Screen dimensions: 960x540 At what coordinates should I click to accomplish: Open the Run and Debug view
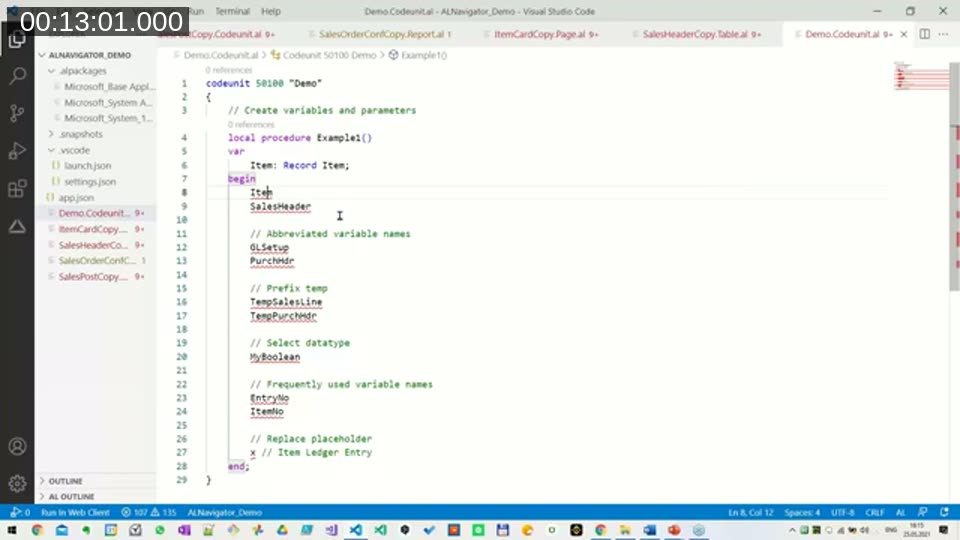17,151
